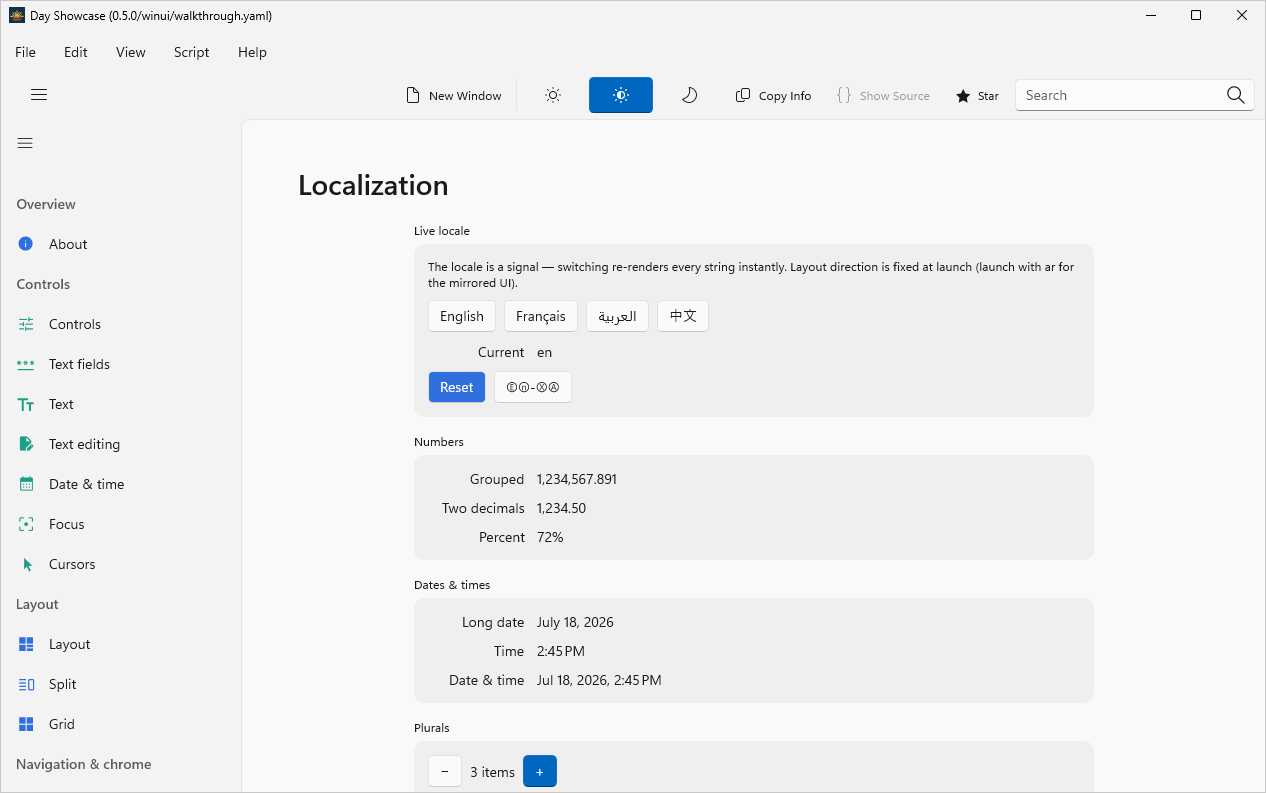Click the Star label in the toolbar
The width and height of the screenshot is (1266, 793).
[988, 96]
